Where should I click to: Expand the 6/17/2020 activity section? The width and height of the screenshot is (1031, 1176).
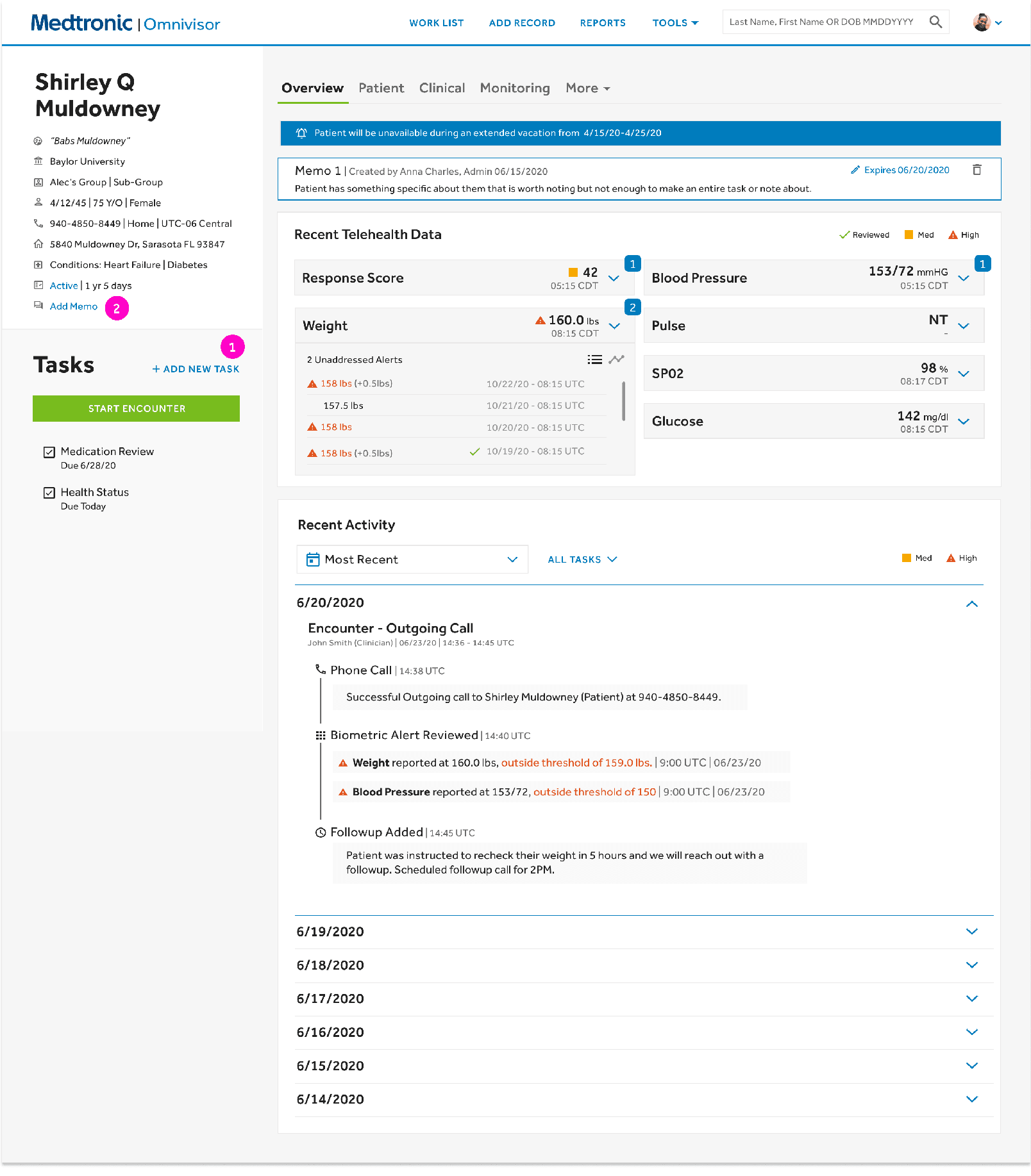click(x=972, y=998)
